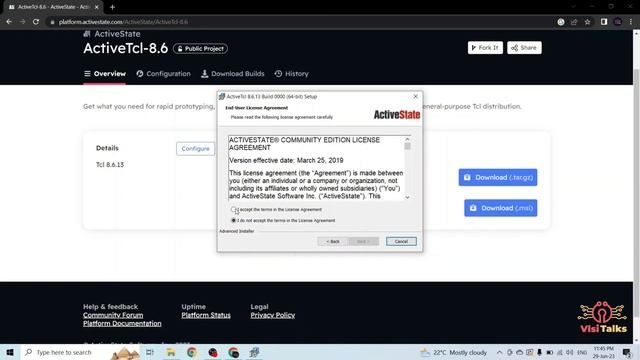Open the Chrome three-dot menu
This screenshot has height=360, width=640.
click(631, 22)
